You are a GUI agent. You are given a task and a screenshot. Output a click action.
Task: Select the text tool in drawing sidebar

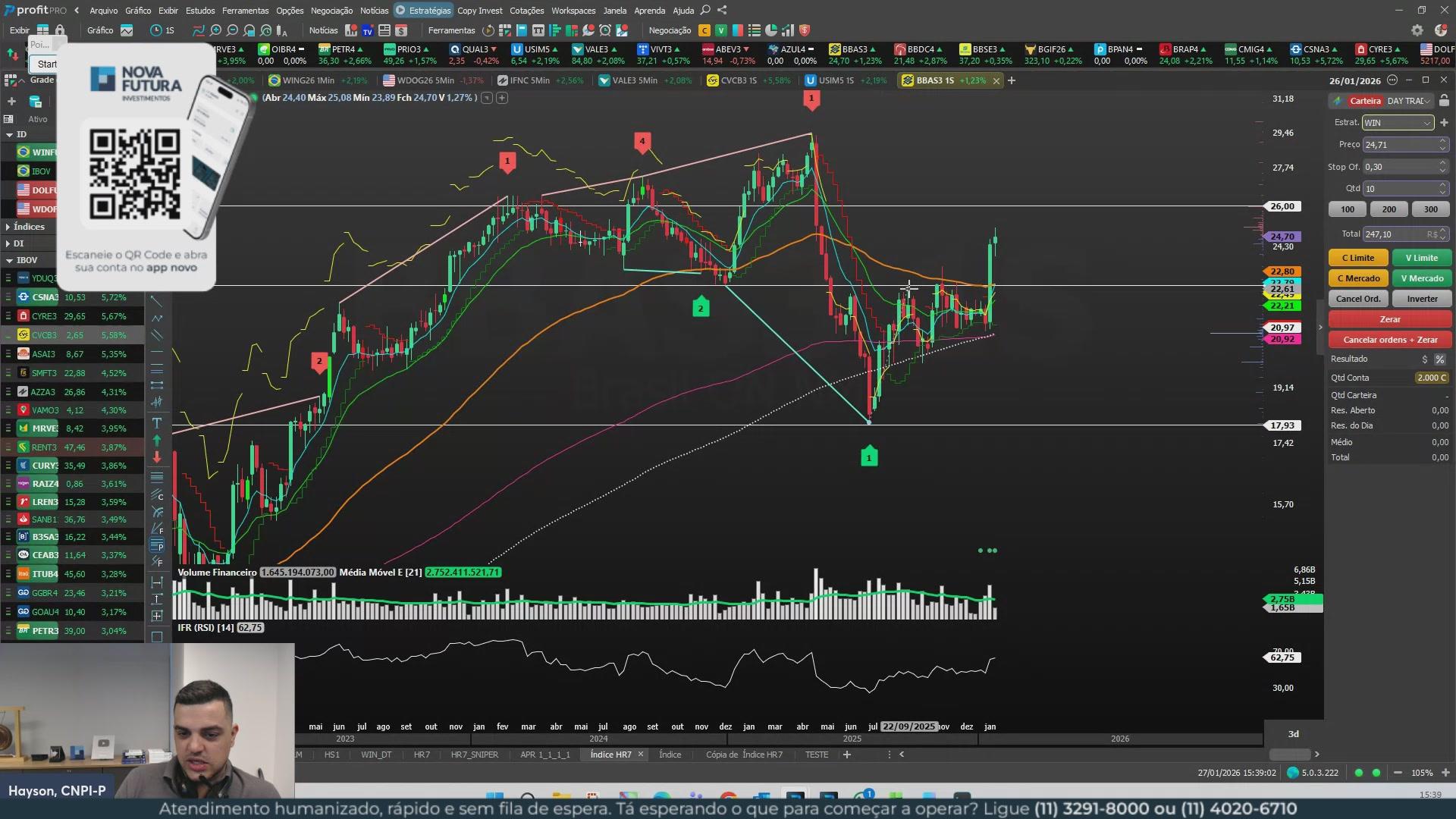click(x=157, y=423)
